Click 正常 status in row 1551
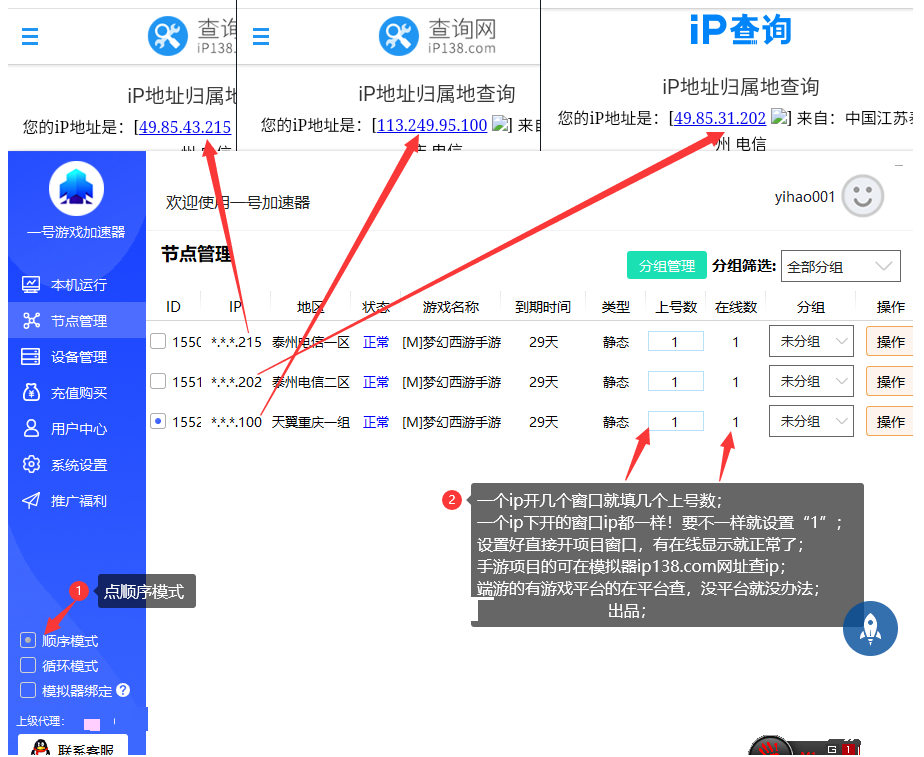Viewport: 924px width, 757px height. pyautogui.click(x=375, y=382)
